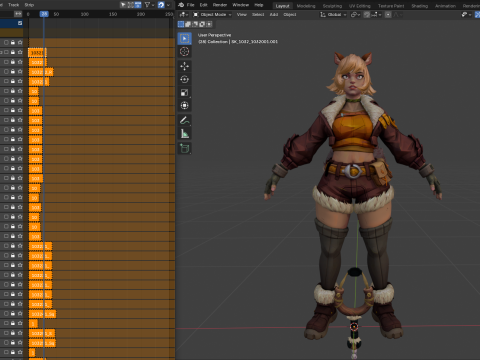Toggle solo star on the track without strips
Viewport: 480px width, 360px height.
coord(20,42)
